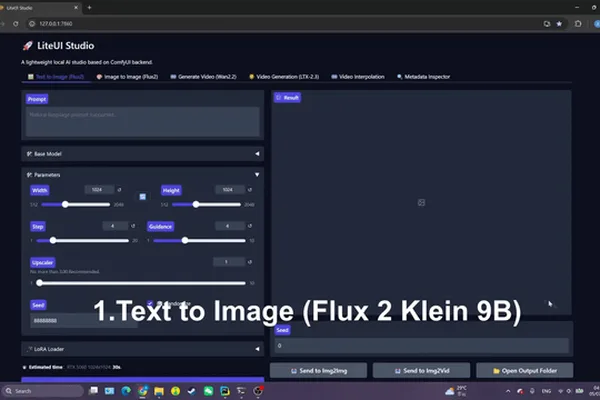Expand the Base Model section
Image resolution: width=600 pixels, height=400 pixels.
tap(142, 154)
